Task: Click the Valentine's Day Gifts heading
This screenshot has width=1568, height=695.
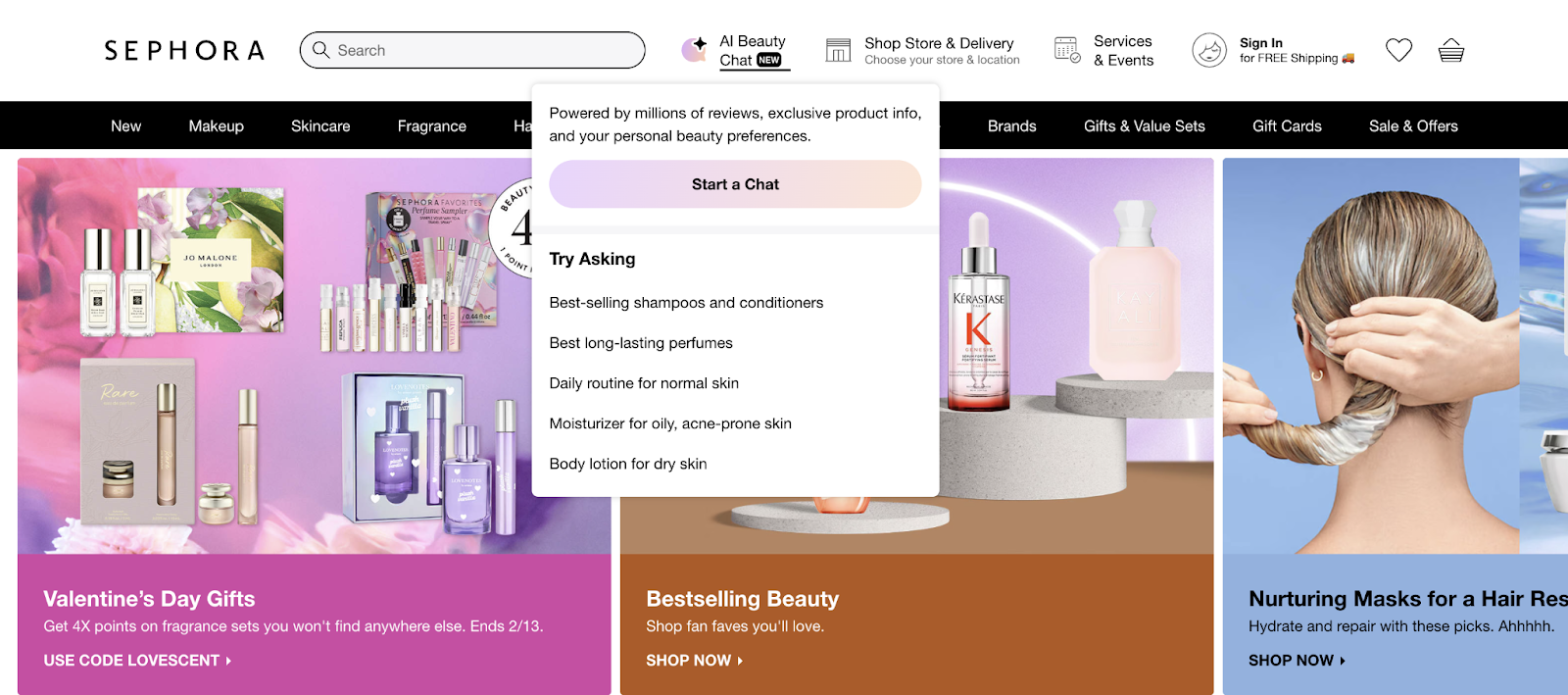Action: click(x=149, y=599)
